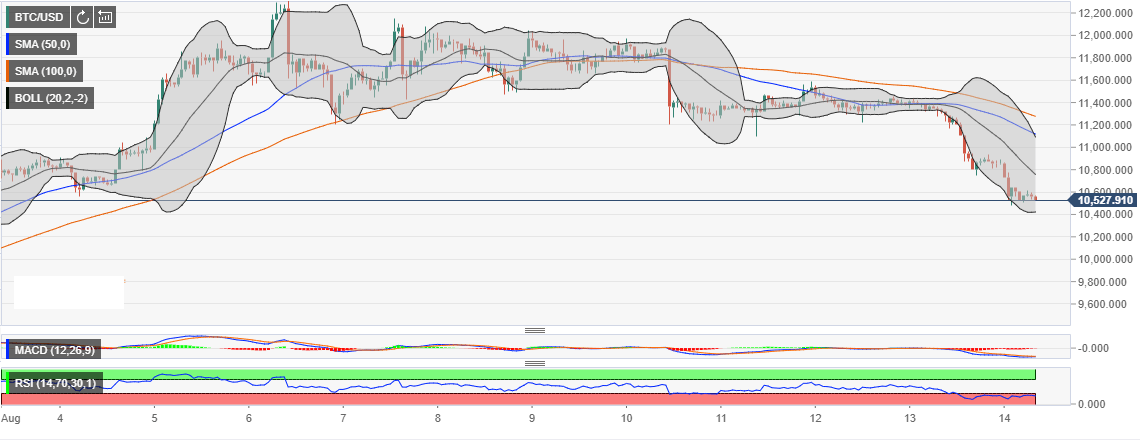Click the refresh chart icon
Image resolution: width=1140 pixels, height=441 pixels.
coord(82,17)
